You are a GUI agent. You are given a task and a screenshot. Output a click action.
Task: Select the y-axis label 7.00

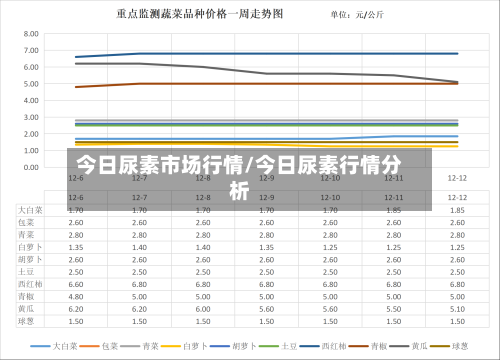pyautogui.click(x=31, y=50)
